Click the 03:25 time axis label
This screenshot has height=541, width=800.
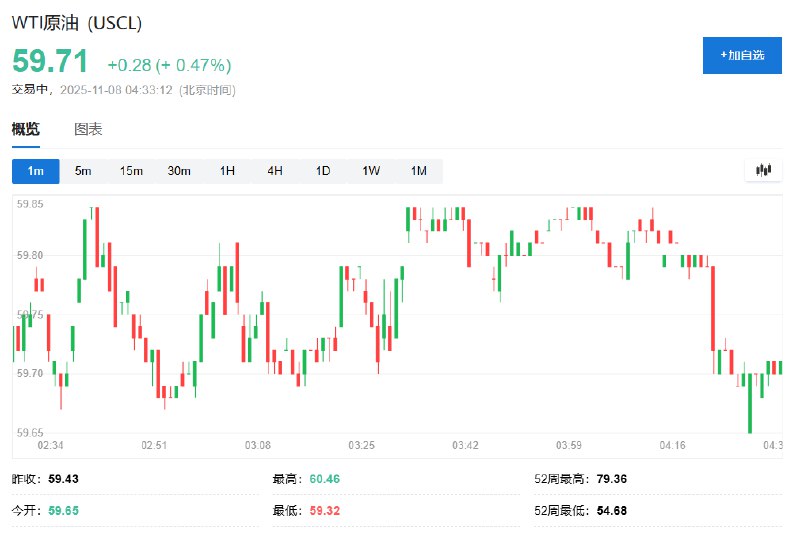(361, 445)
